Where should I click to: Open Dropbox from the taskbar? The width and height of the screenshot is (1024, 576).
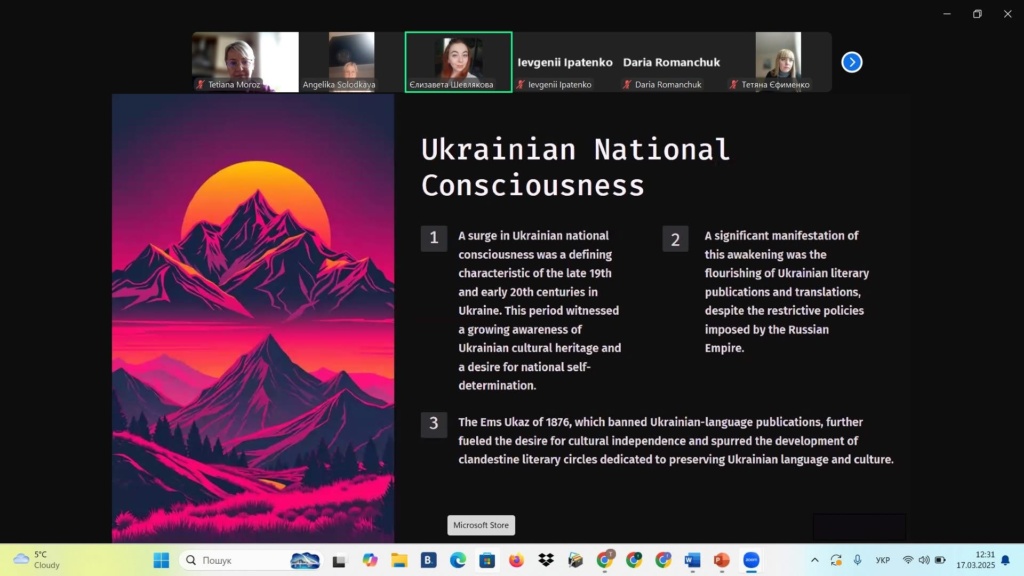546,560
